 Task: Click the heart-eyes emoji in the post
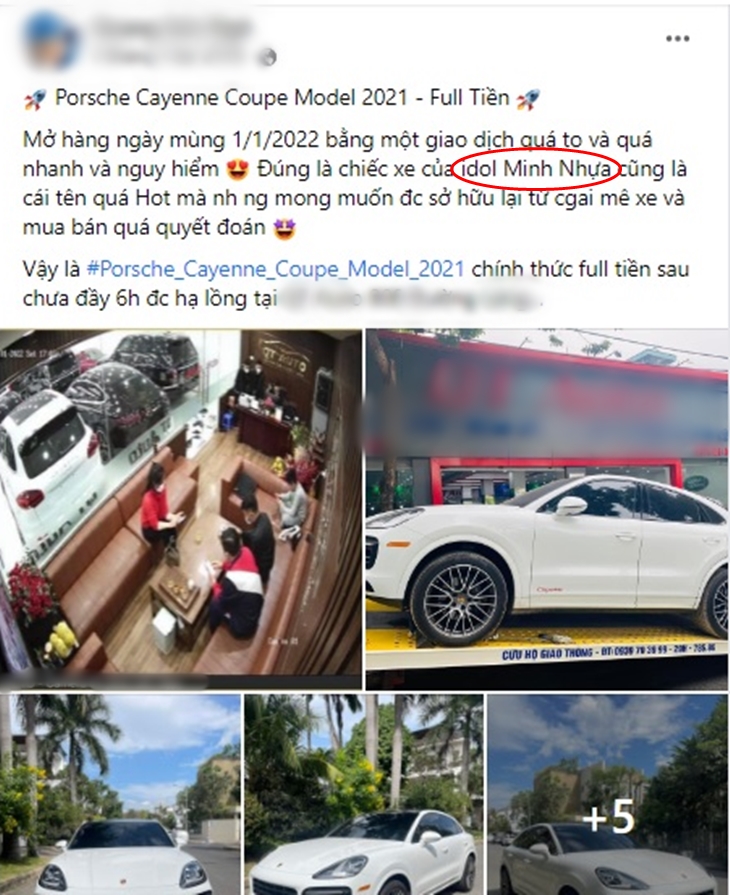tap(237, 170)
